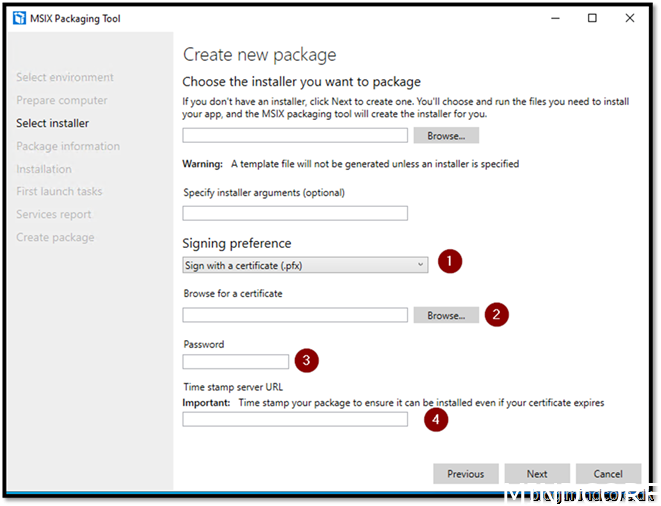Click 'Specify installer arguments (optional)' label
661x506 pixels.
[264, 193]
